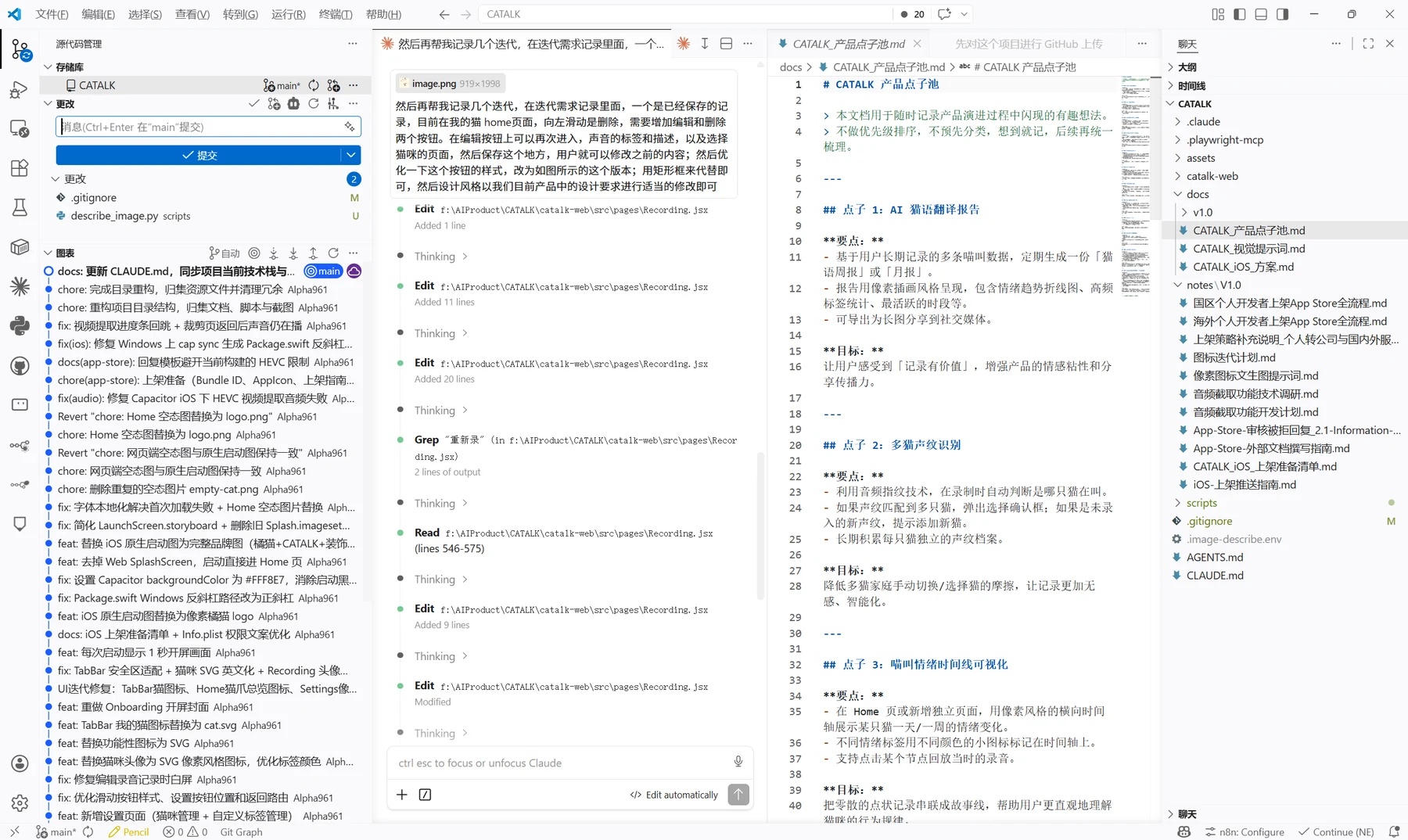Click Git Graph in status bar

241,831
